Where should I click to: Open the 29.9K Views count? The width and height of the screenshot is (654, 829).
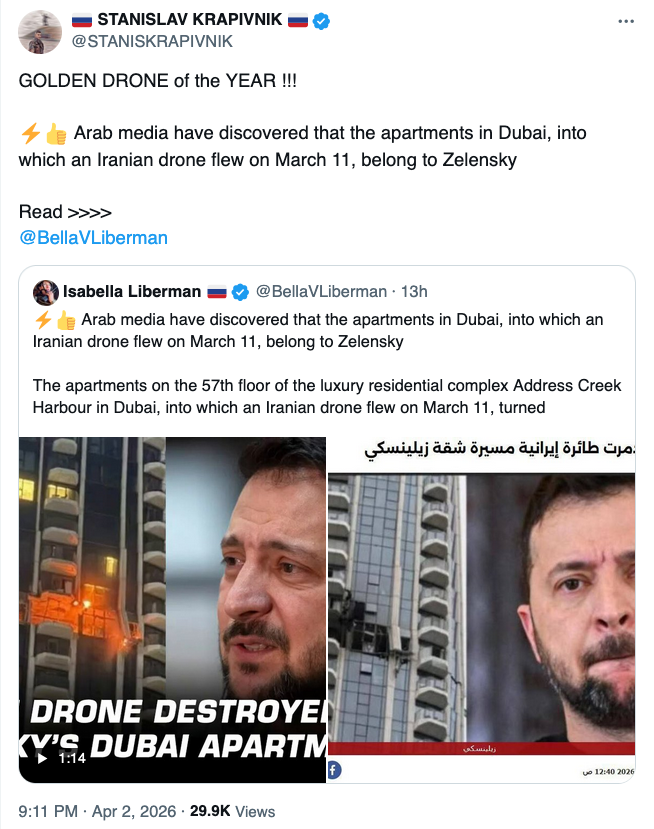coord(233,812)
